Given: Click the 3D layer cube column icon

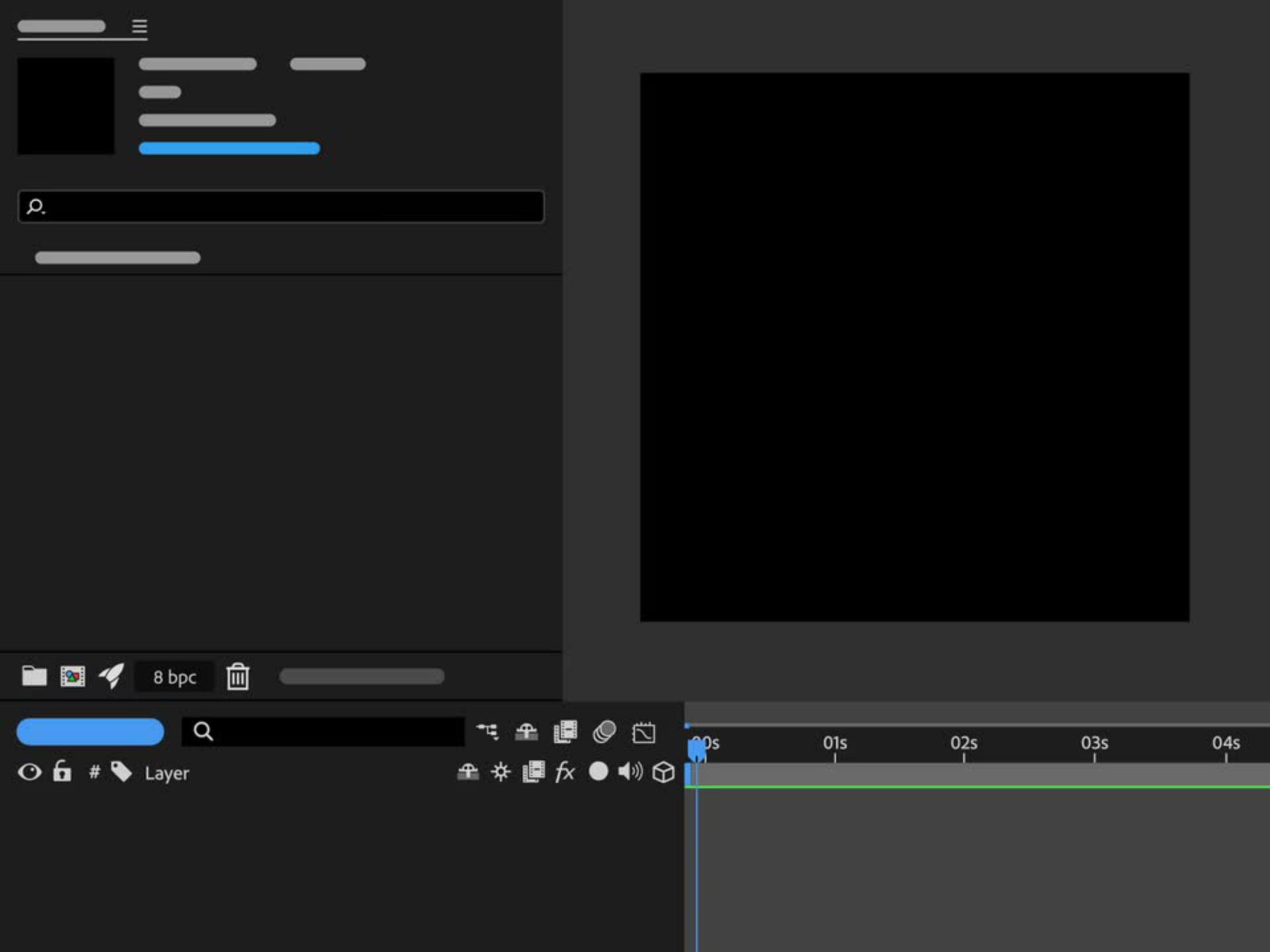Looking at the screenshot, I should (663, 772).
